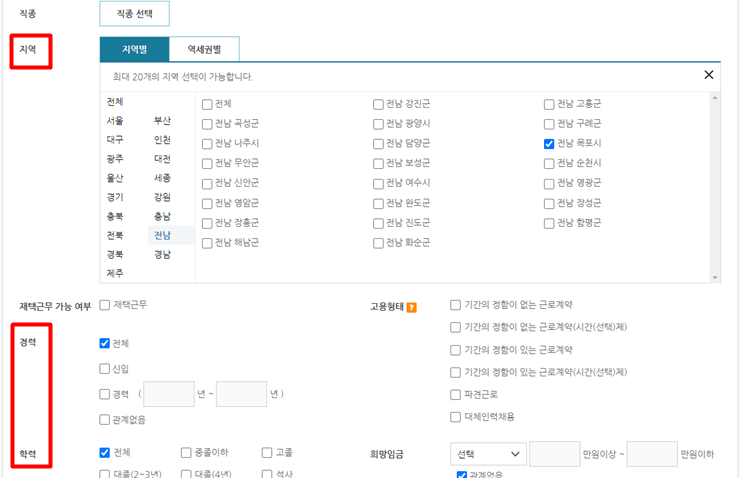Check 전남 영암군
Screen dimensions: 740x478
[207, 204]
